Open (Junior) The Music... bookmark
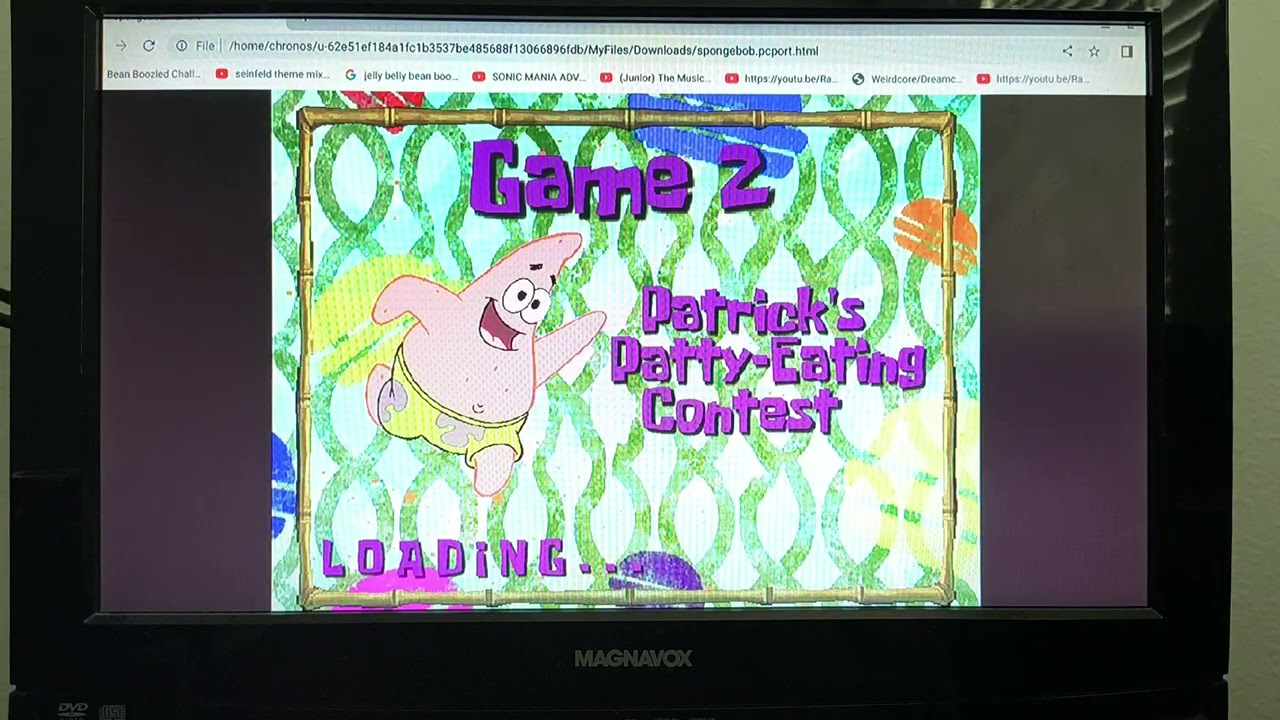 tap(656, 78)
